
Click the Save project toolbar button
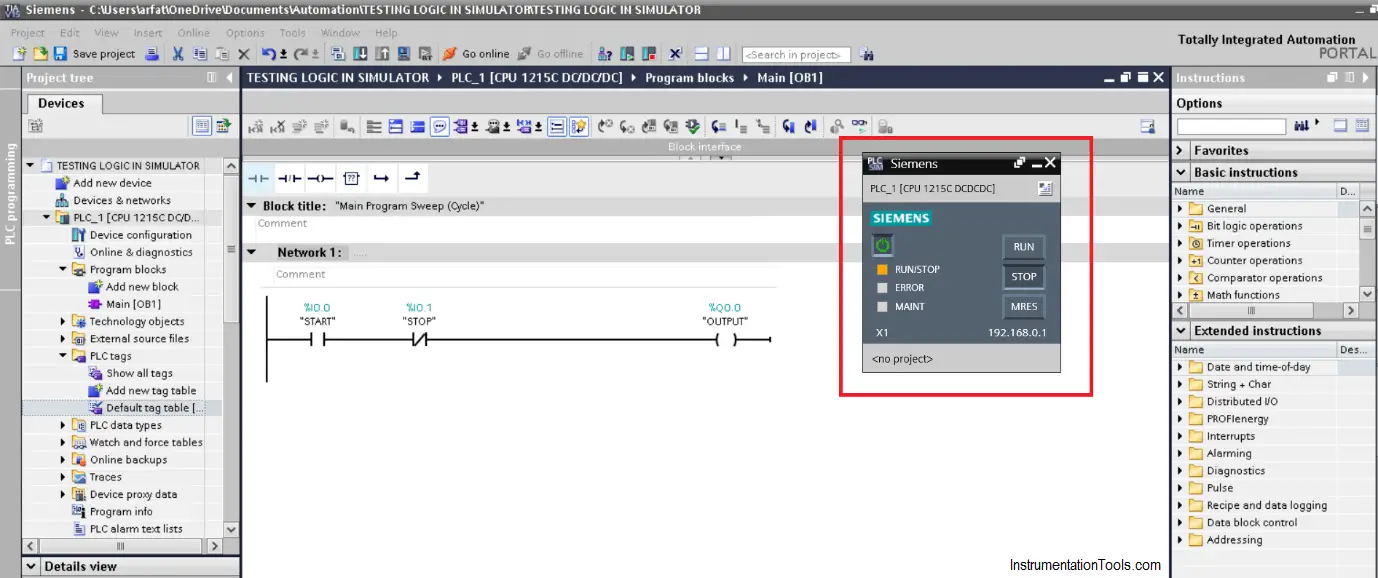pos(95,54)
